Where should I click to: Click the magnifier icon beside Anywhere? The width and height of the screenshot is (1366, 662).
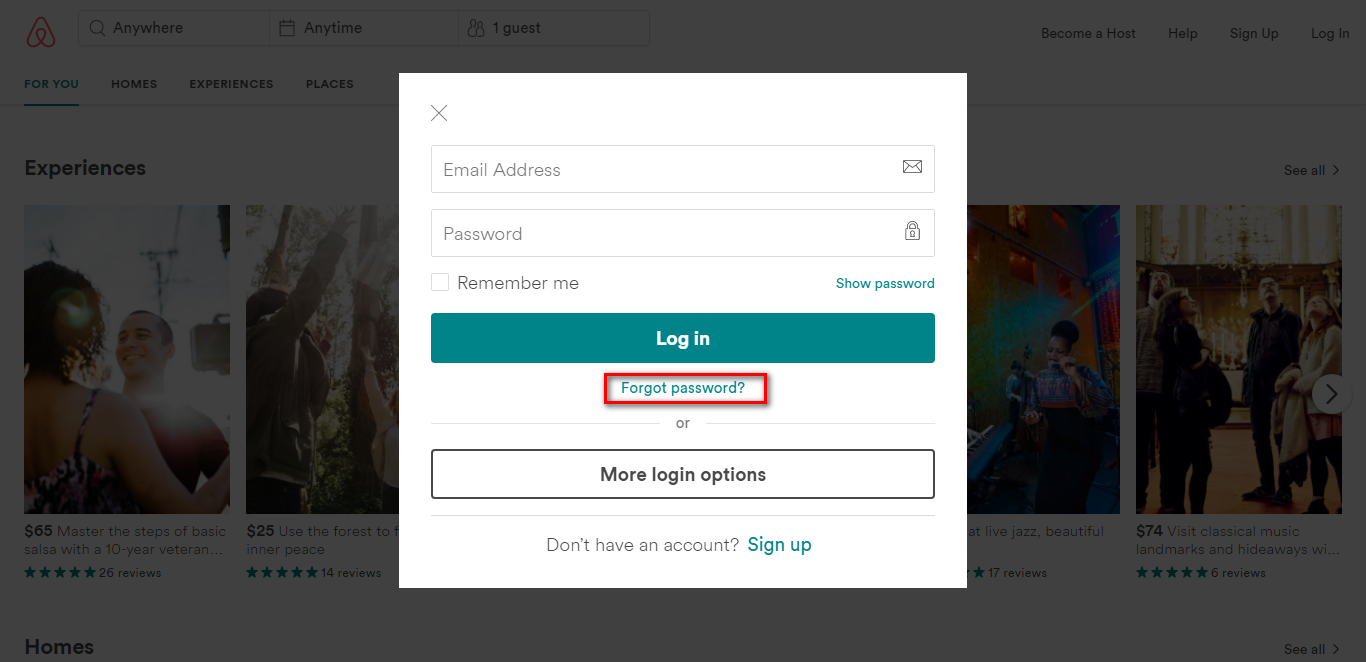pyautogui.click(x=97, y=28)
